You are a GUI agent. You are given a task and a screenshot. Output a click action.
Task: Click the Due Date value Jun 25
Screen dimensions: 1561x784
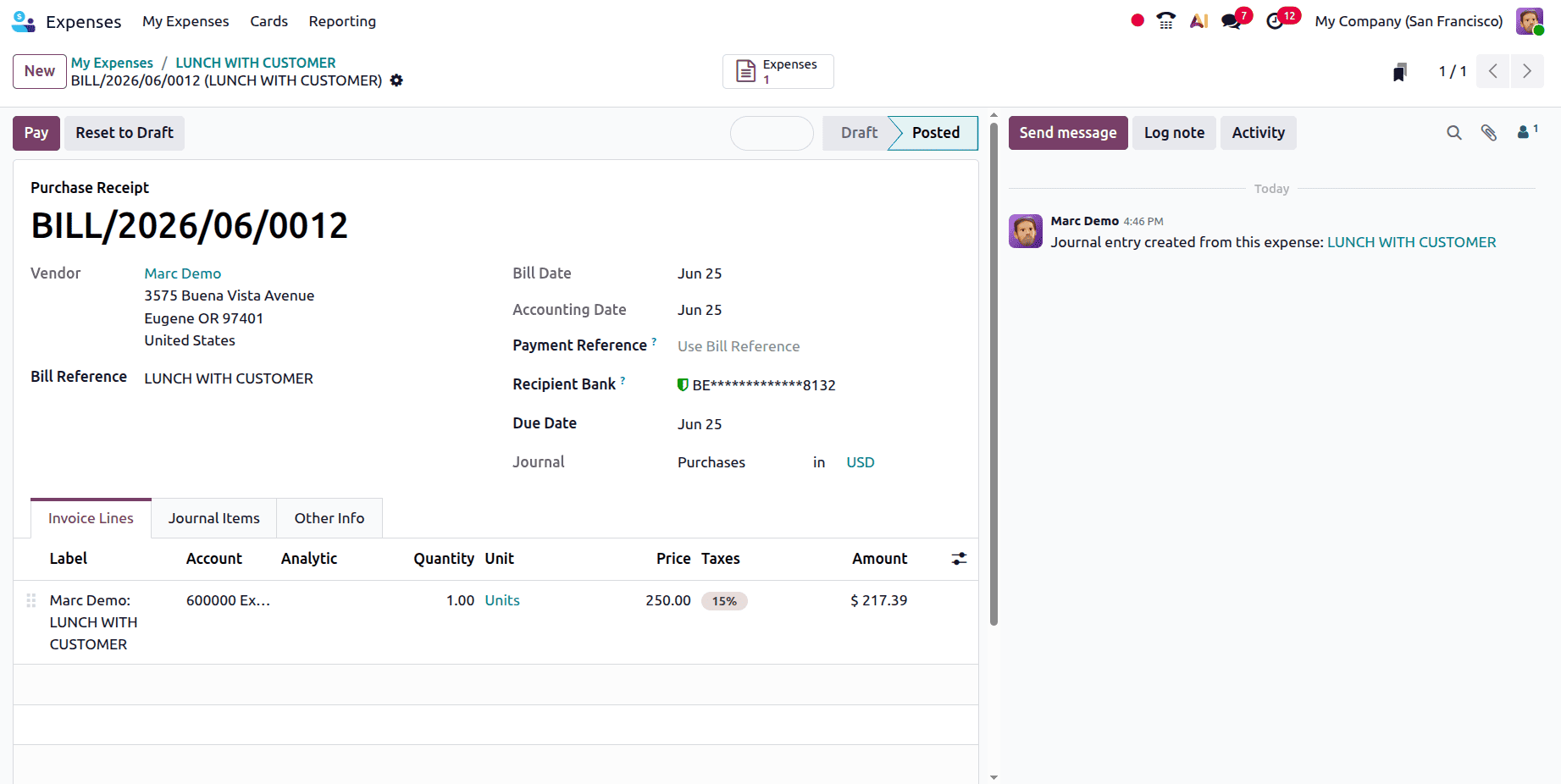point(700,424)
